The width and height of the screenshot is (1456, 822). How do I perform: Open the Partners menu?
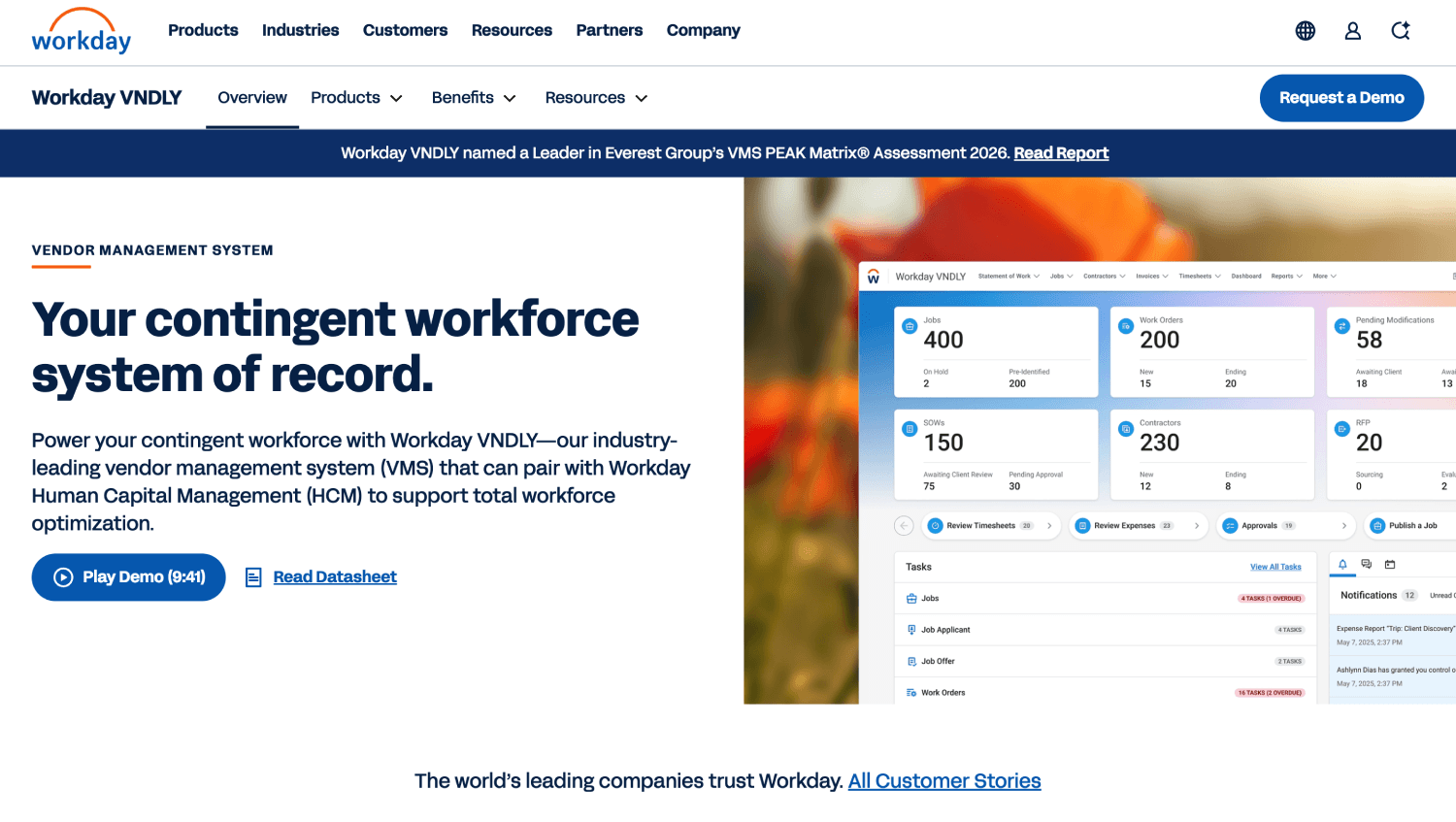[x=610, y=30]
